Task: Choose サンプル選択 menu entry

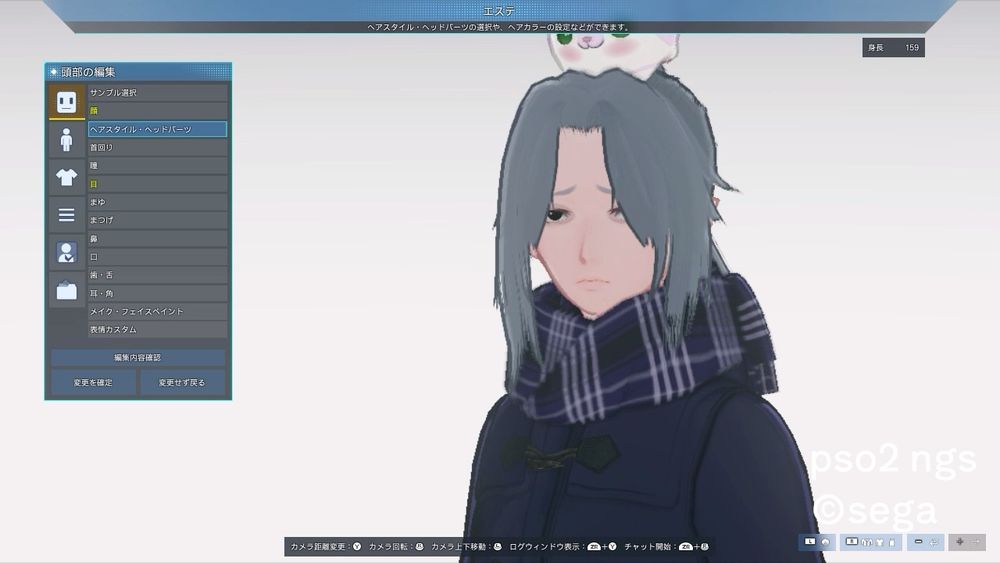Action: point(157,92)
